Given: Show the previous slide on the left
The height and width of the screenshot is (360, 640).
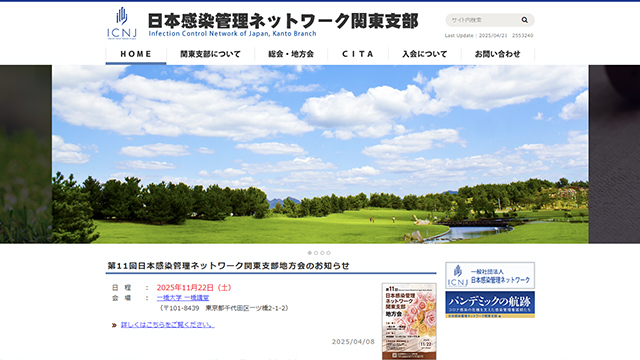Looking at the screenshot, I should [26, 154].
